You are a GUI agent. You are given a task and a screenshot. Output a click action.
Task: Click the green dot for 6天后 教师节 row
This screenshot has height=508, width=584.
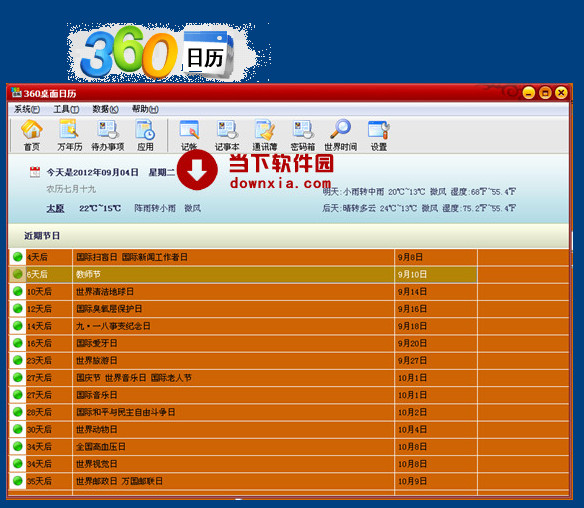point(18,274)
